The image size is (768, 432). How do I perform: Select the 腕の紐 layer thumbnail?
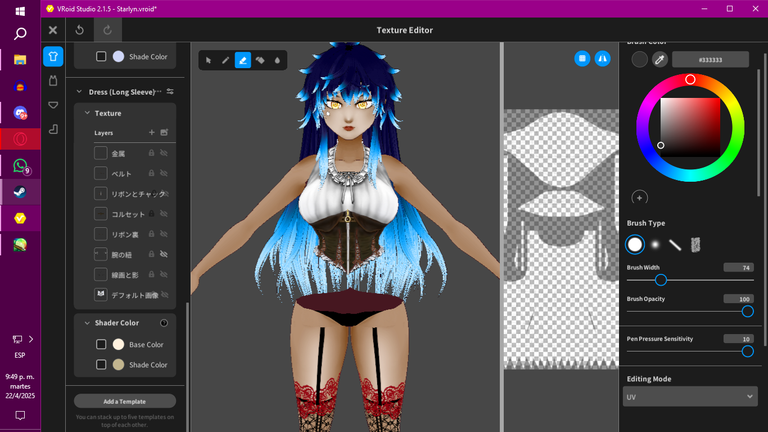click(100, 254)
